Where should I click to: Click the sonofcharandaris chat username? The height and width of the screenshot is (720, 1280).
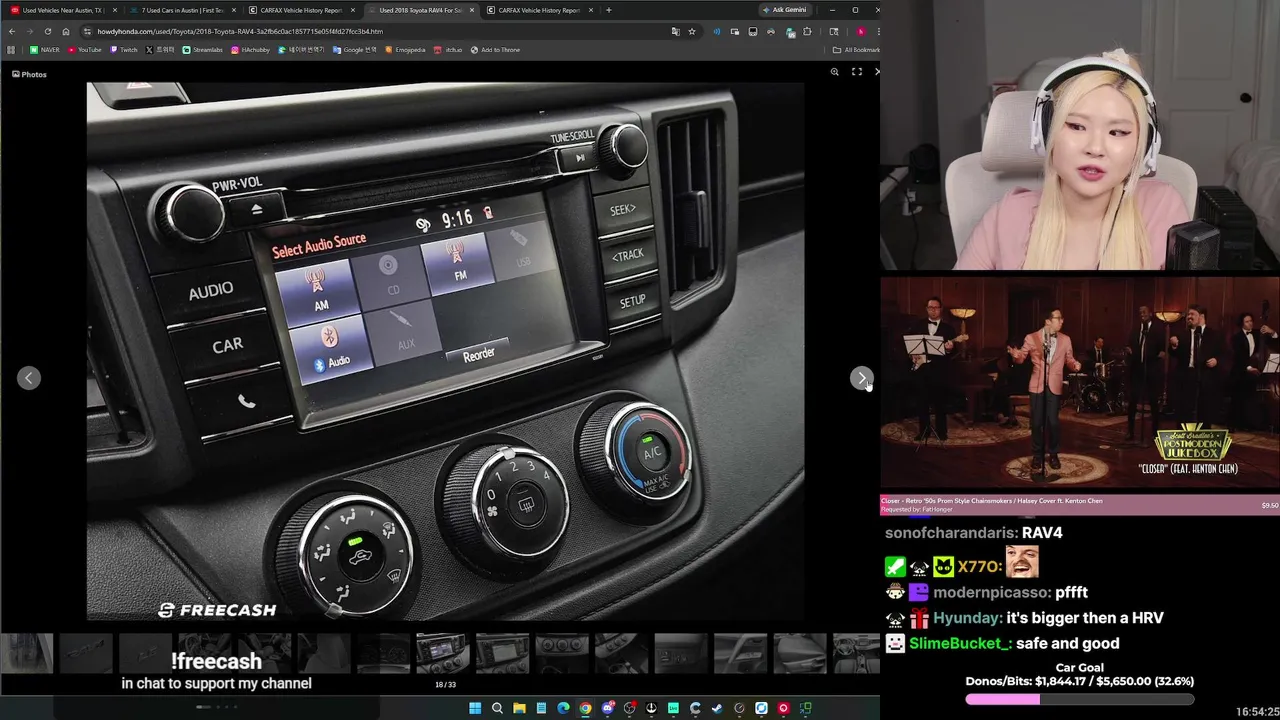(x=951, y=533)
